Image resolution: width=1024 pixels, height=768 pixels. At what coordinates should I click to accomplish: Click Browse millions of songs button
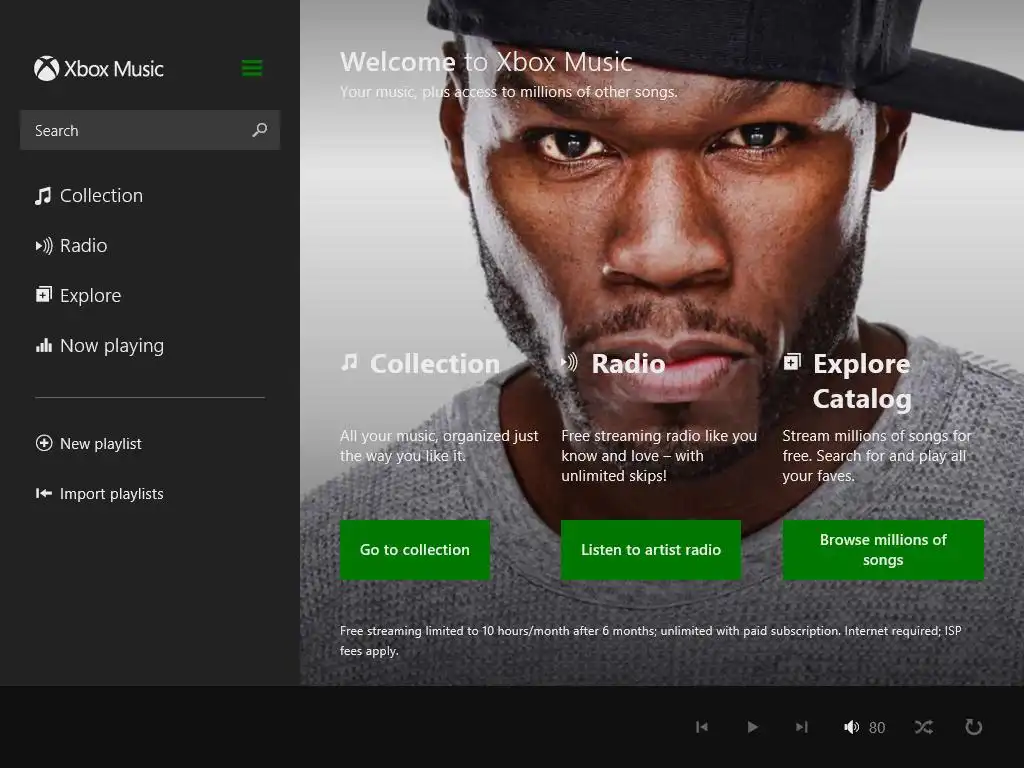tap(883, 550)
